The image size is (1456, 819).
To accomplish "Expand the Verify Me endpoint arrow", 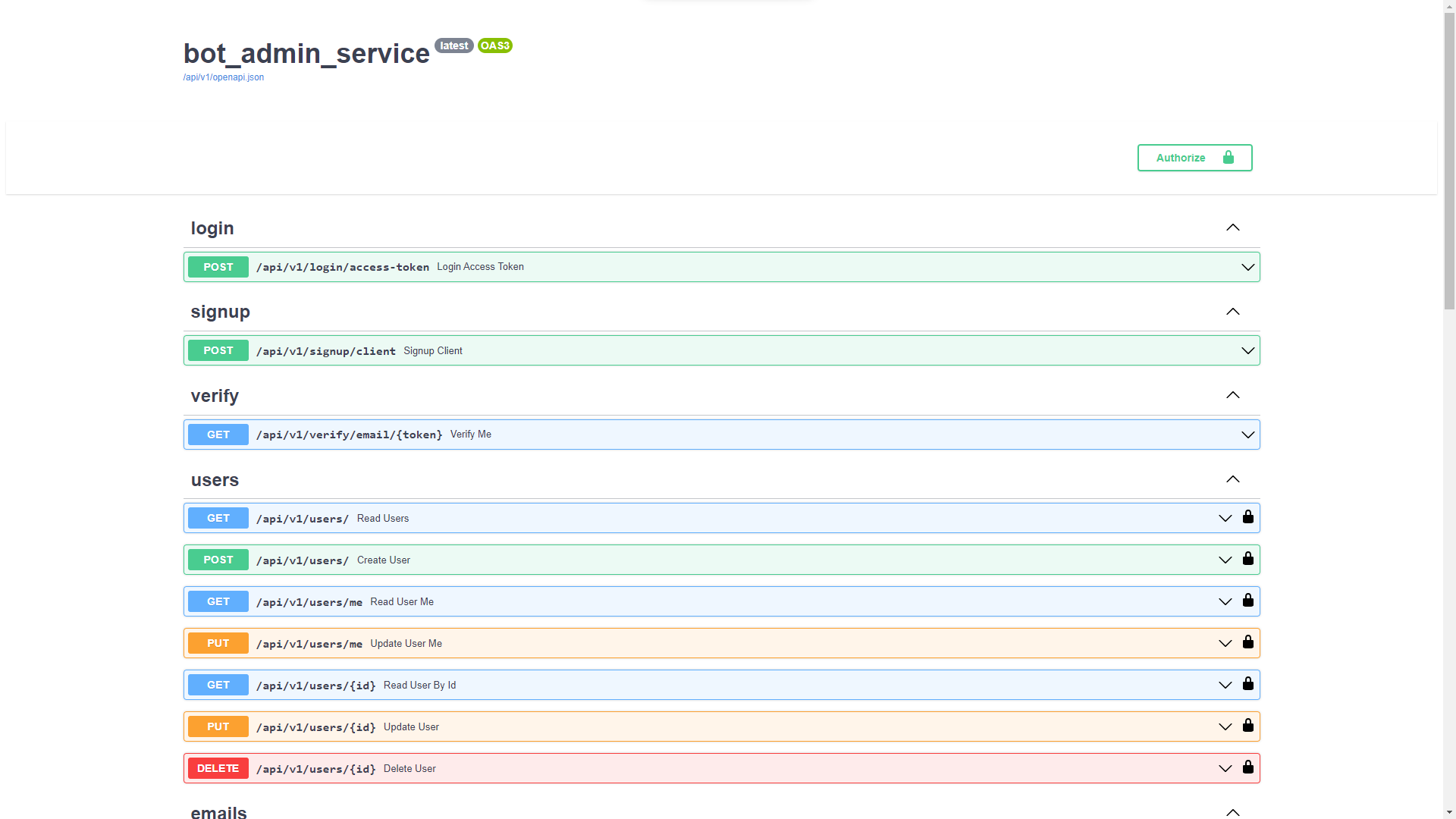I will coord(1247,435).
